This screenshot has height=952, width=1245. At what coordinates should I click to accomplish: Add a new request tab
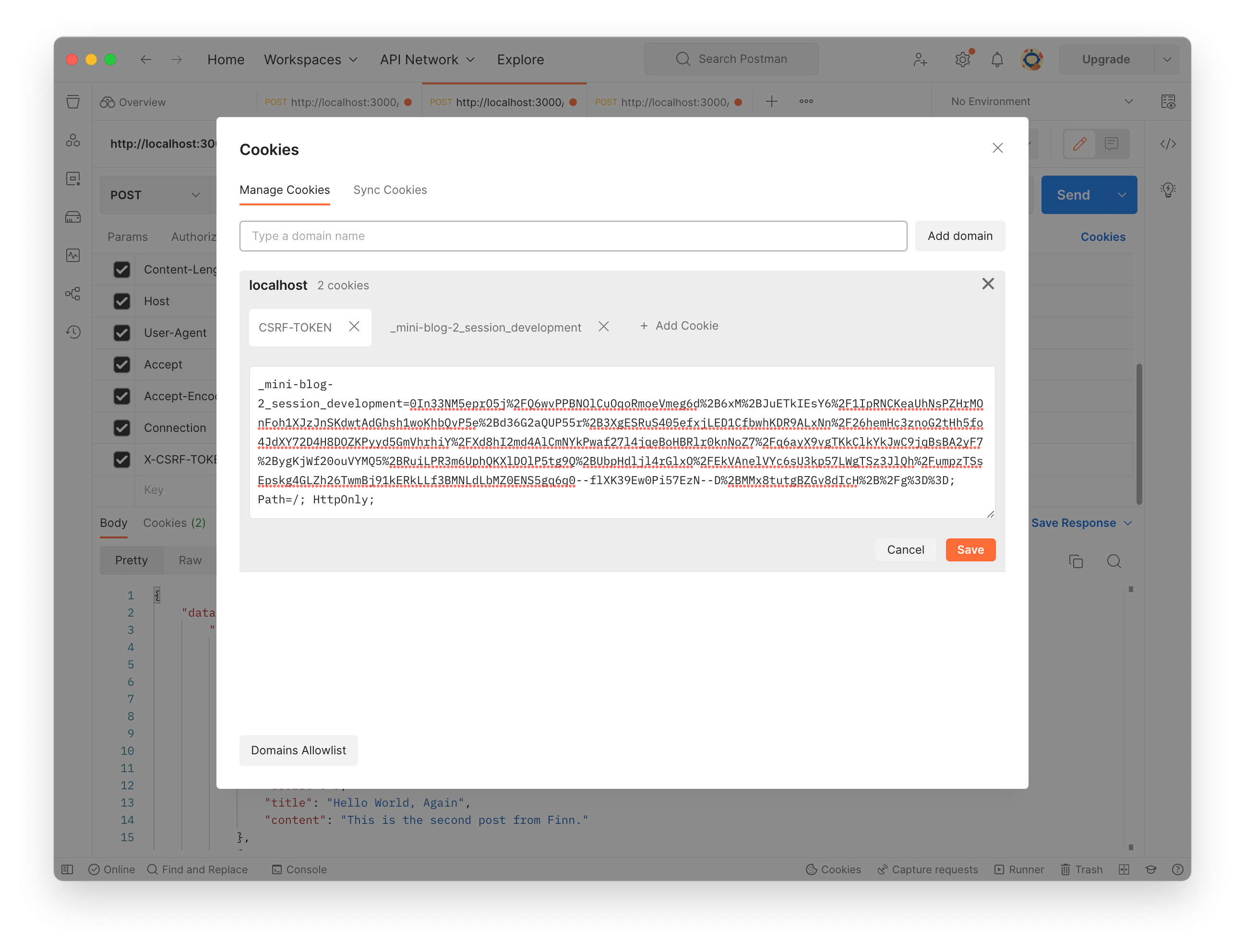[771, 101]
